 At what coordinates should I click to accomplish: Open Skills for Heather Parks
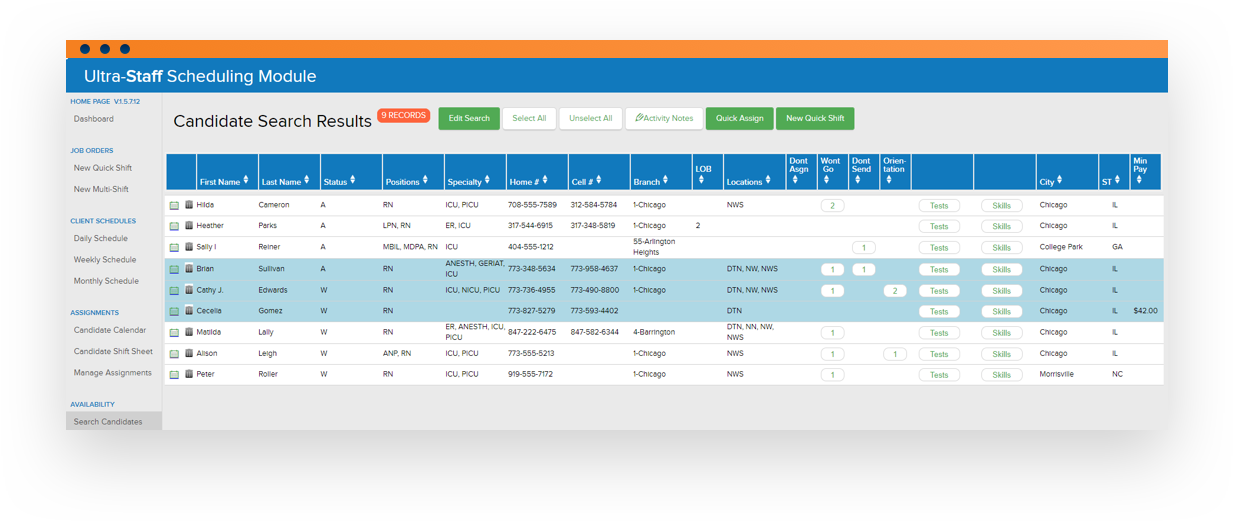coord(1001,226)
